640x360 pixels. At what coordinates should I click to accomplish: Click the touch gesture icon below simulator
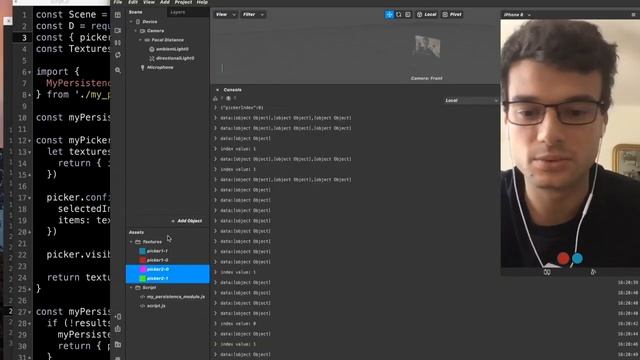(x=593, y=272)
